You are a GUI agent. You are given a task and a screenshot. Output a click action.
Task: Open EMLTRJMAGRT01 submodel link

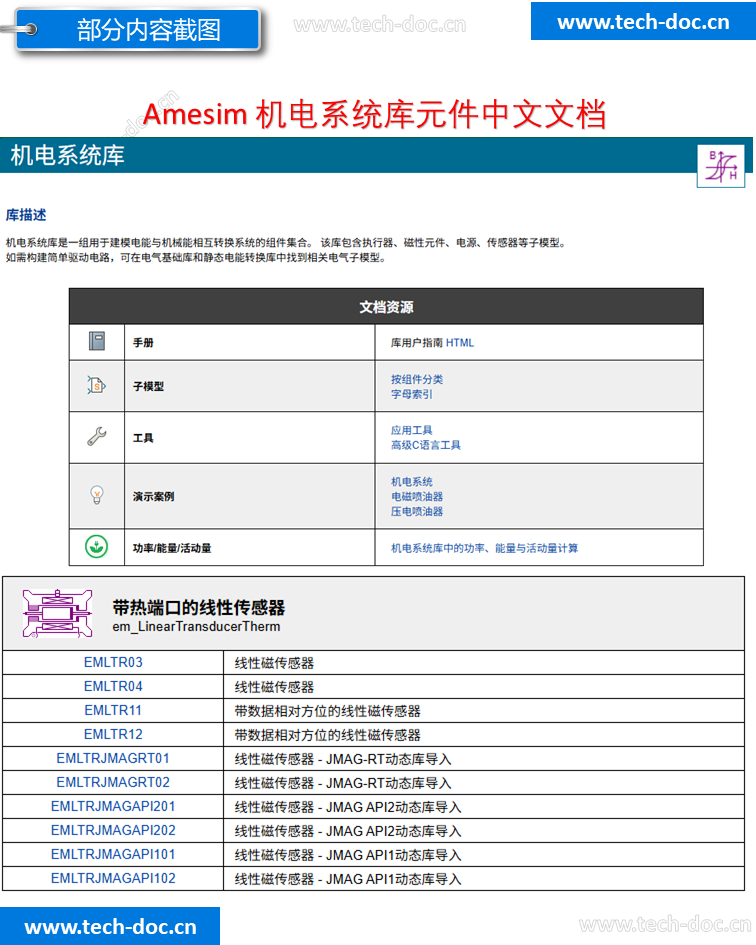[113, 758]
